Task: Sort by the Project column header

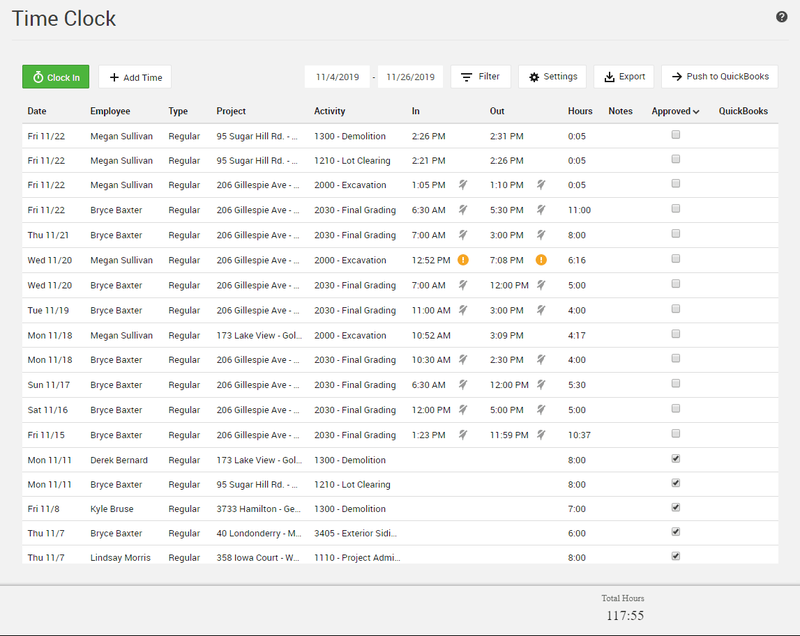Action: (x=231, y=111)
